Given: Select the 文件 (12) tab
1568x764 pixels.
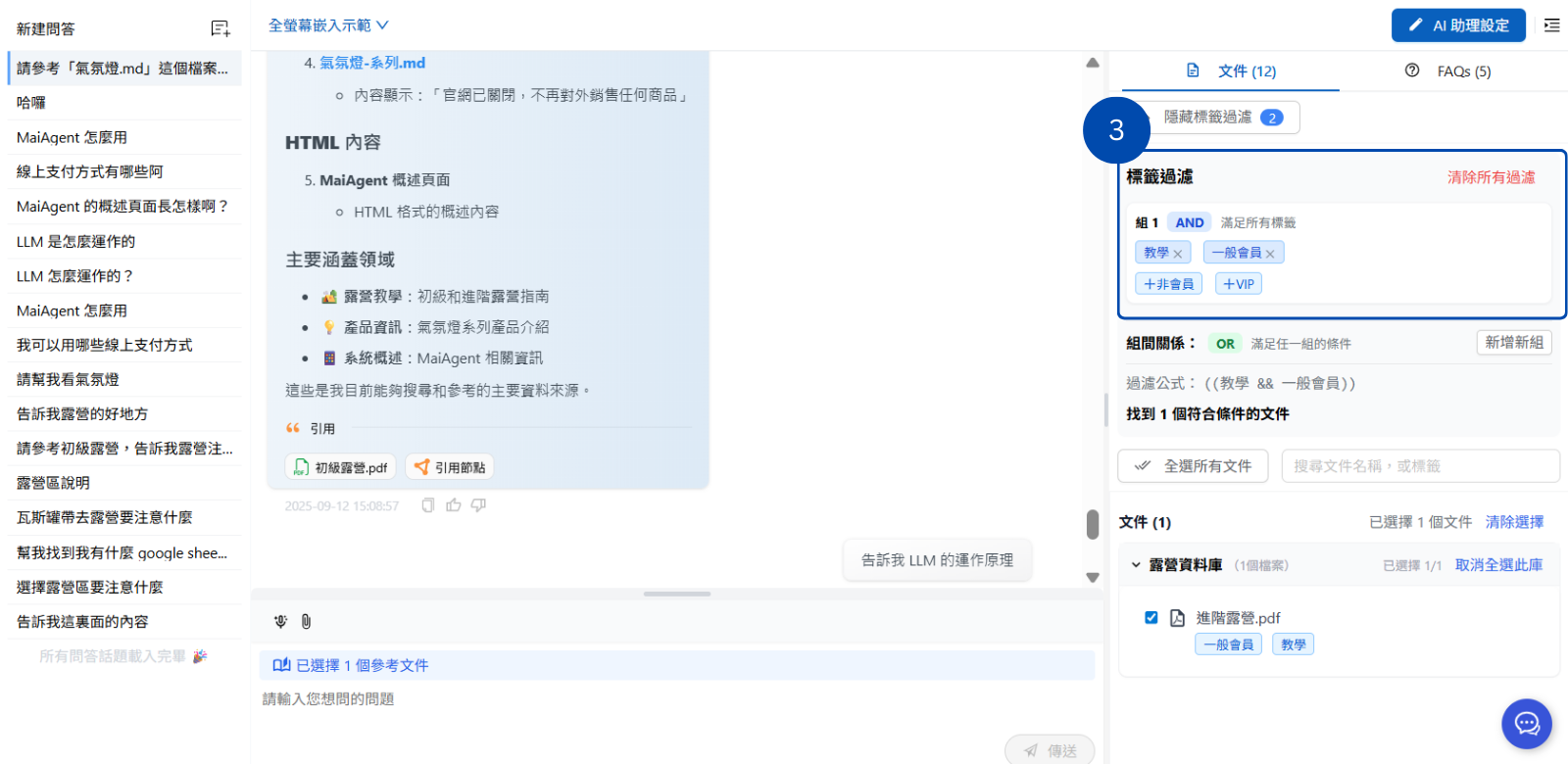Looking at the screenshot, I should [1231, 72].
